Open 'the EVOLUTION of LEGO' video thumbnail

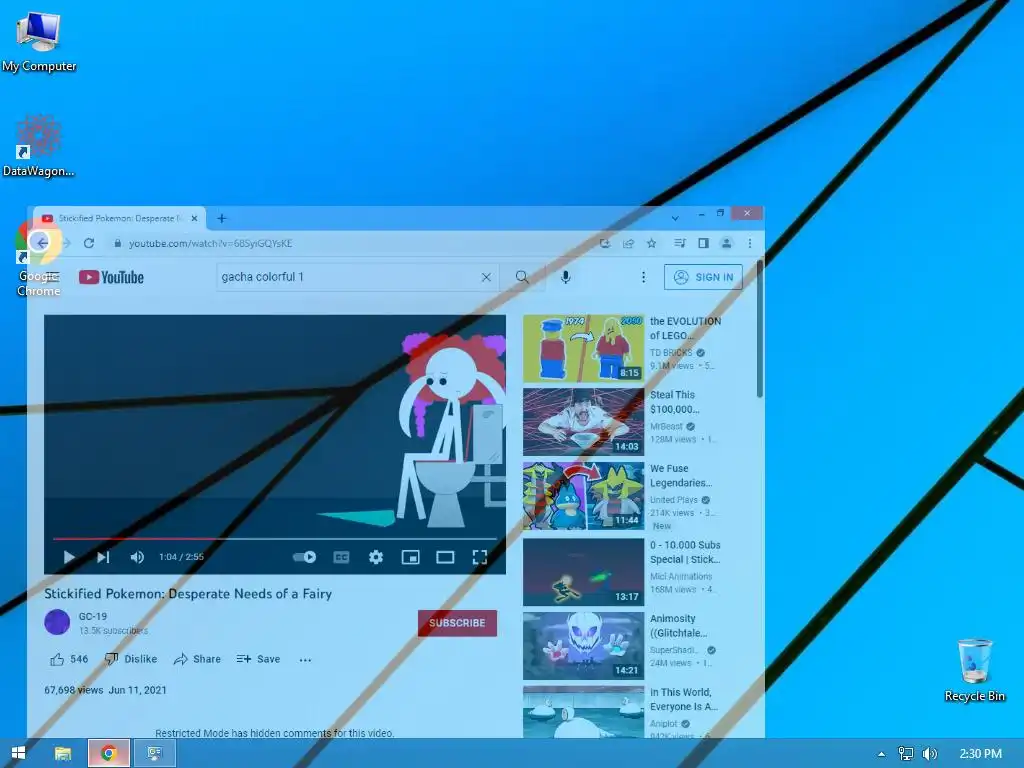(583, 348)
